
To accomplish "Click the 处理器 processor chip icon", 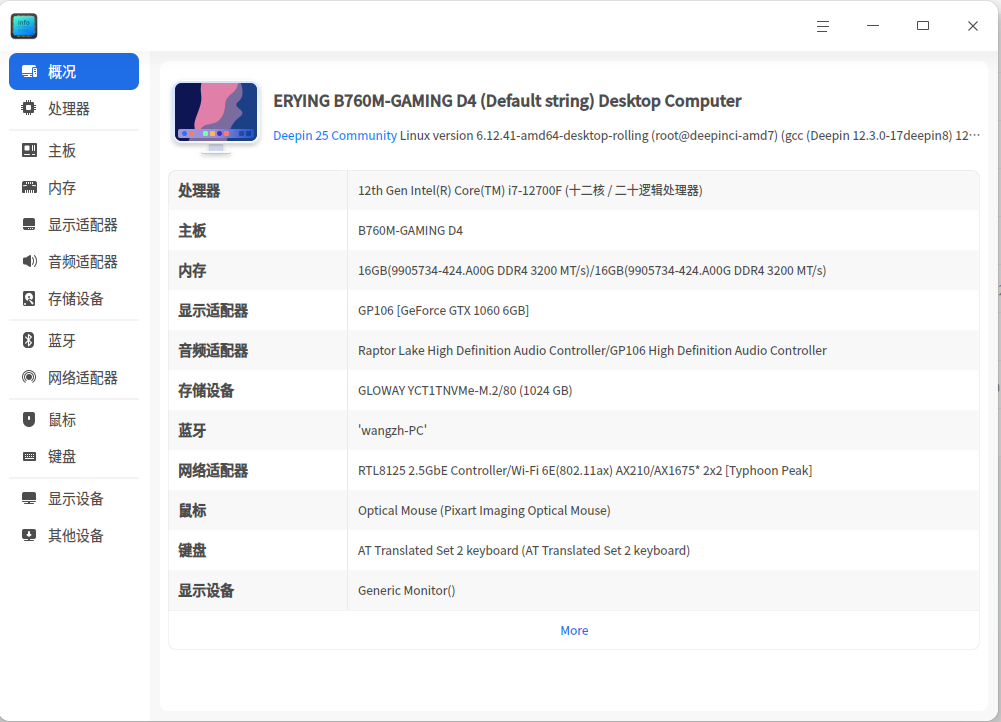I will (x=29, y=109).
